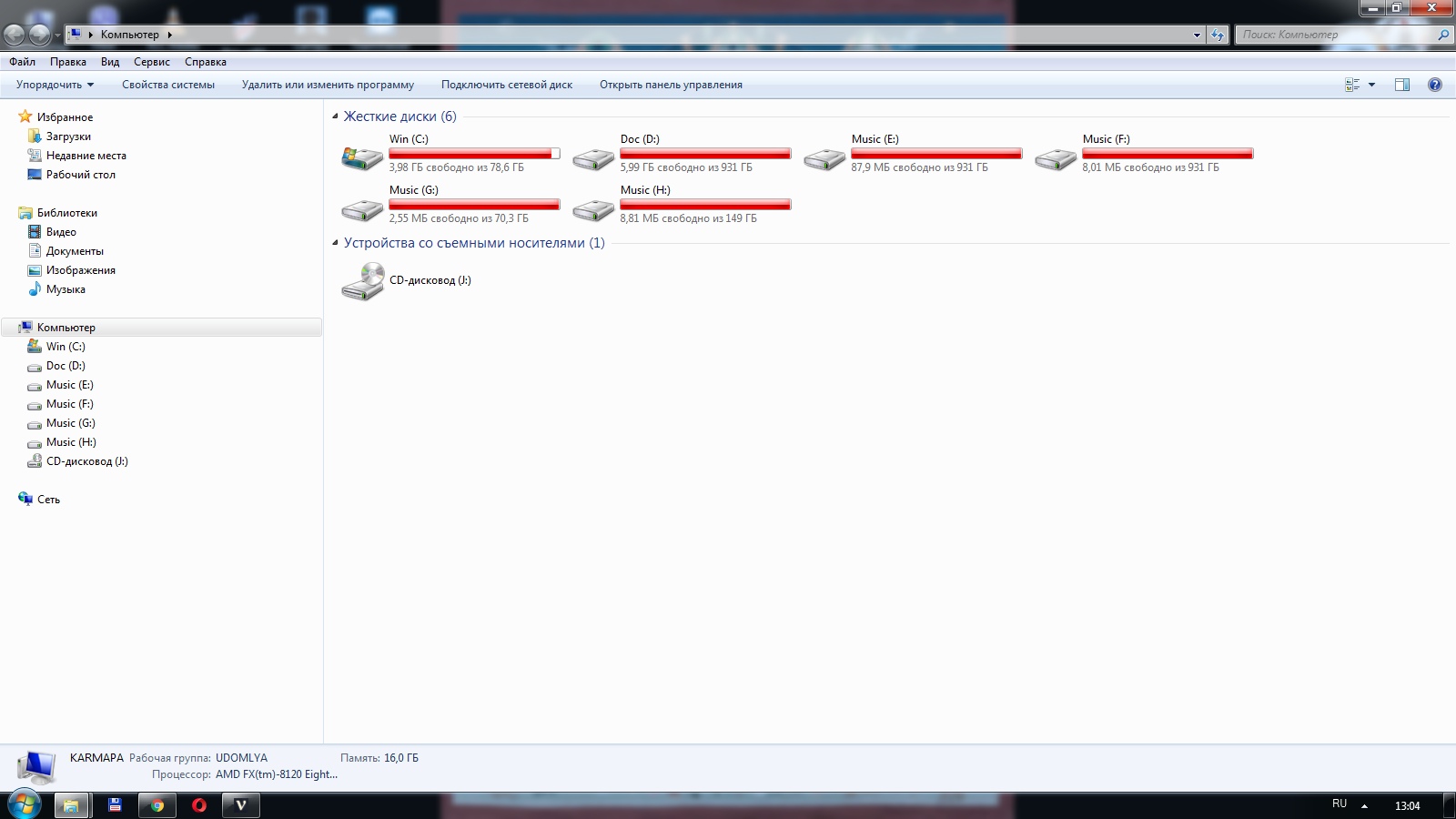This screenshot has height=819, width=1456.
Task: Toggle the preview pane icon
Action: (x=1401, y=85)
